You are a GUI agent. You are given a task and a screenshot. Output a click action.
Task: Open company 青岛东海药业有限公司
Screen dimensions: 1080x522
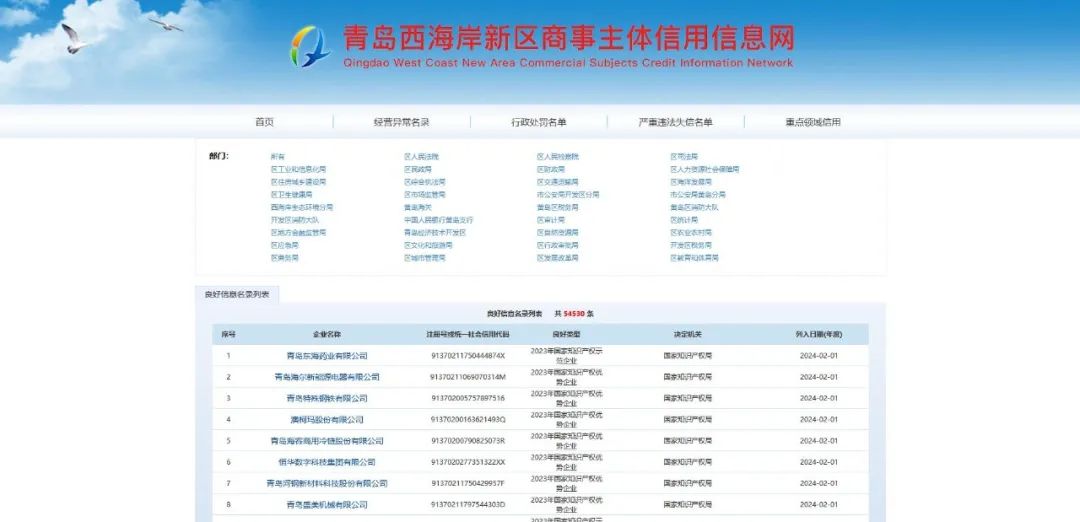coord(327,356)
